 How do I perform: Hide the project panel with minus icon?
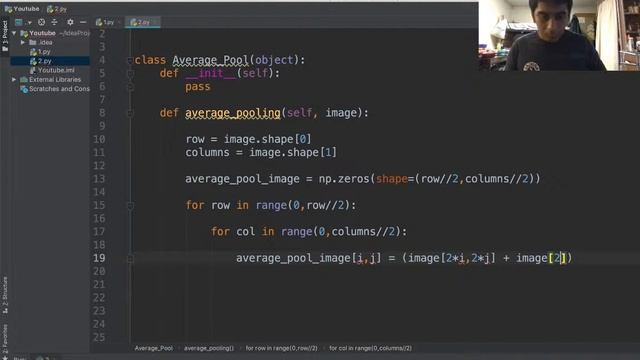pyautogui.click(x=83, y=22)
